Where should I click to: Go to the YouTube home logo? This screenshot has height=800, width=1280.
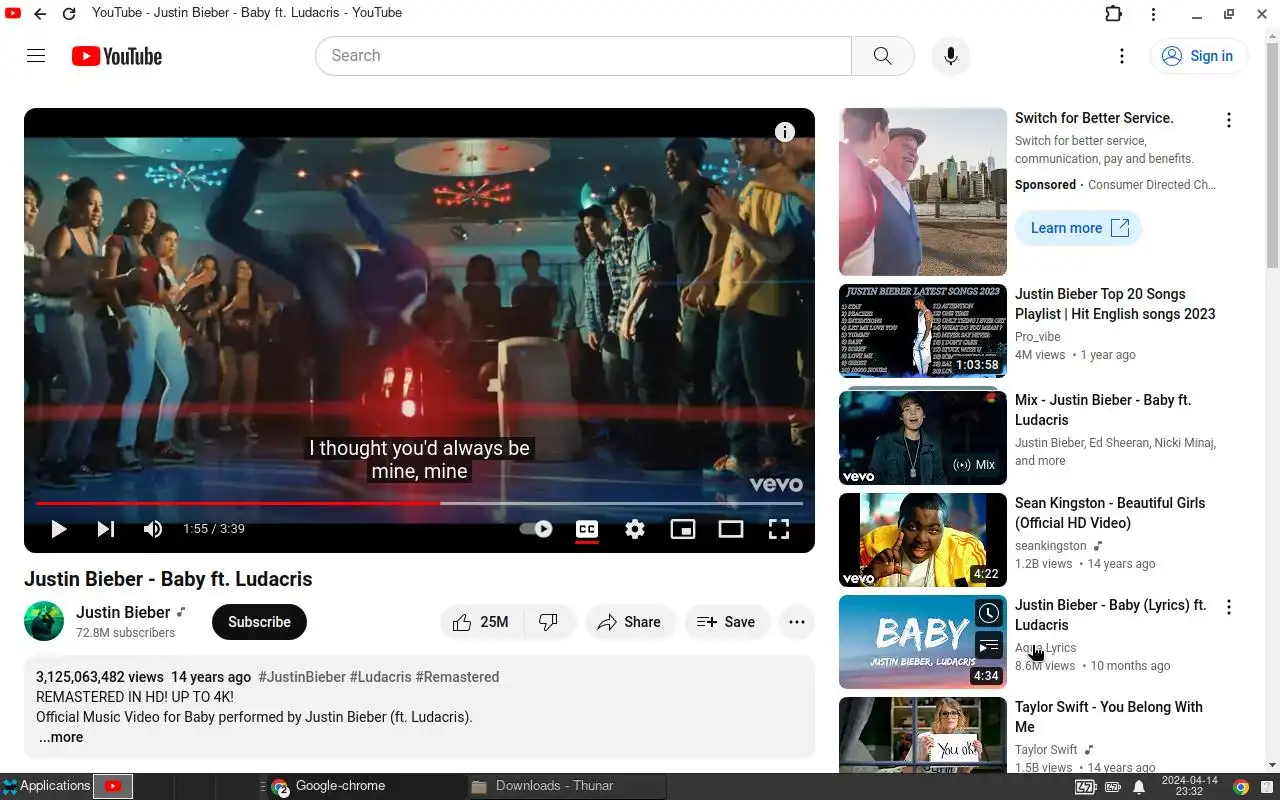coord(117,56)
